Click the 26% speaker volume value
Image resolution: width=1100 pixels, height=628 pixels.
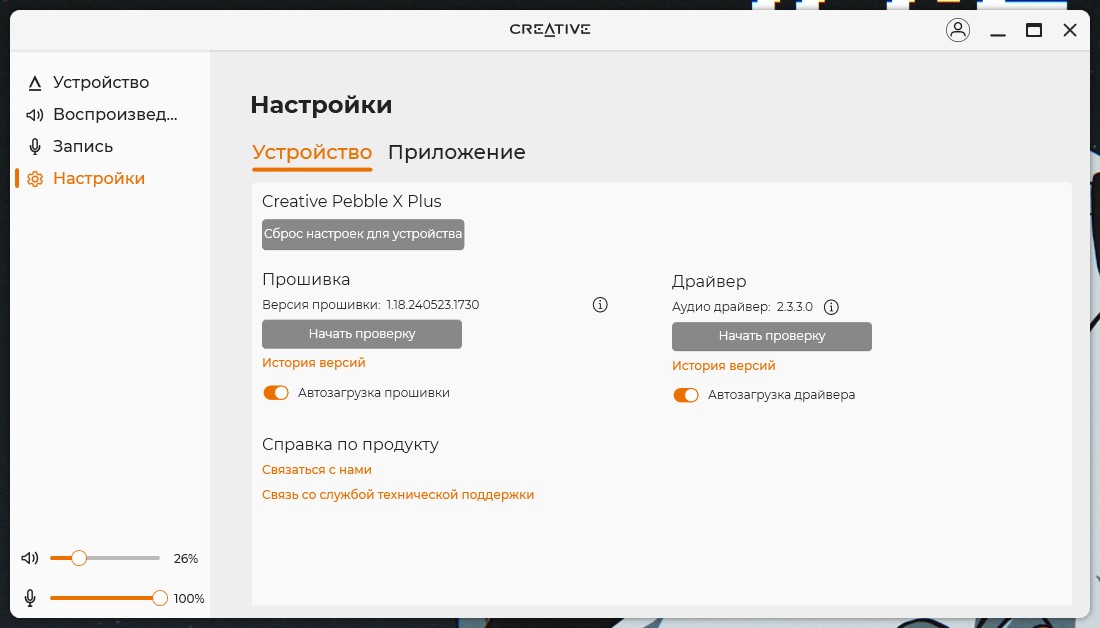pyautogui.click(x=186, y=559)
